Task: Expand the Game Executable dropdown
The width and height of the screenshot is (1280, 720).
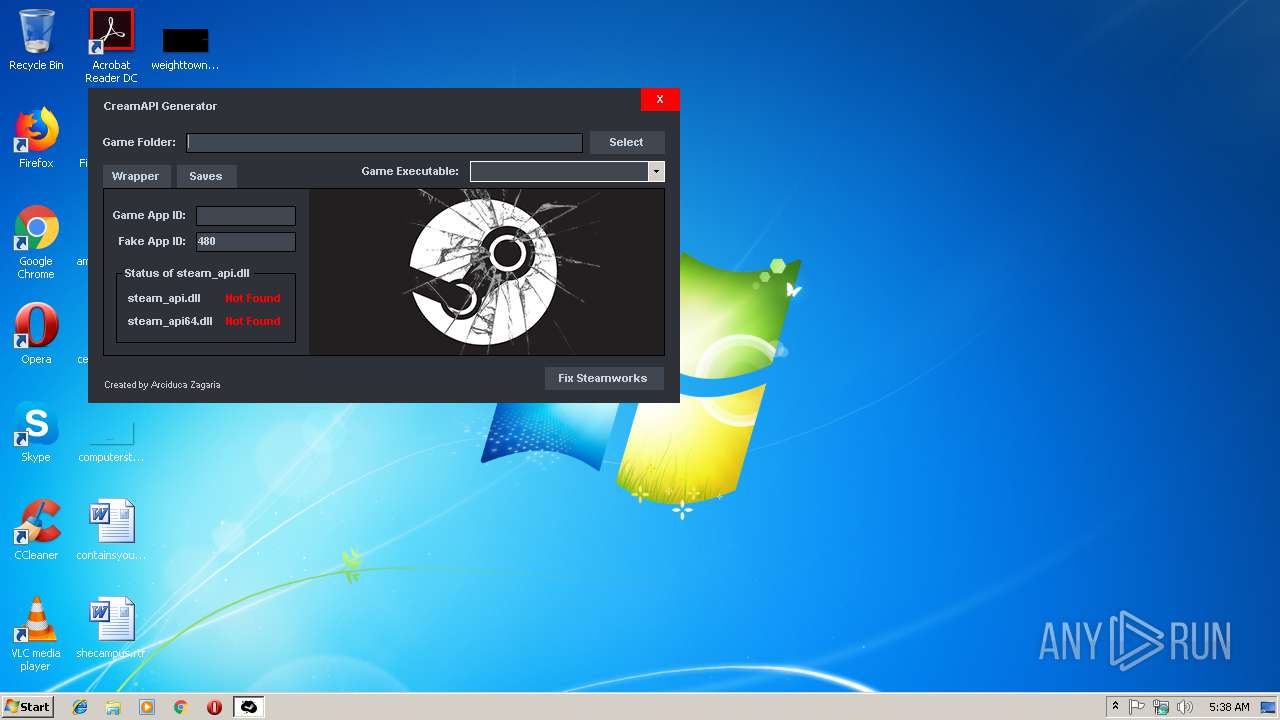Action: tap(656, 172)
